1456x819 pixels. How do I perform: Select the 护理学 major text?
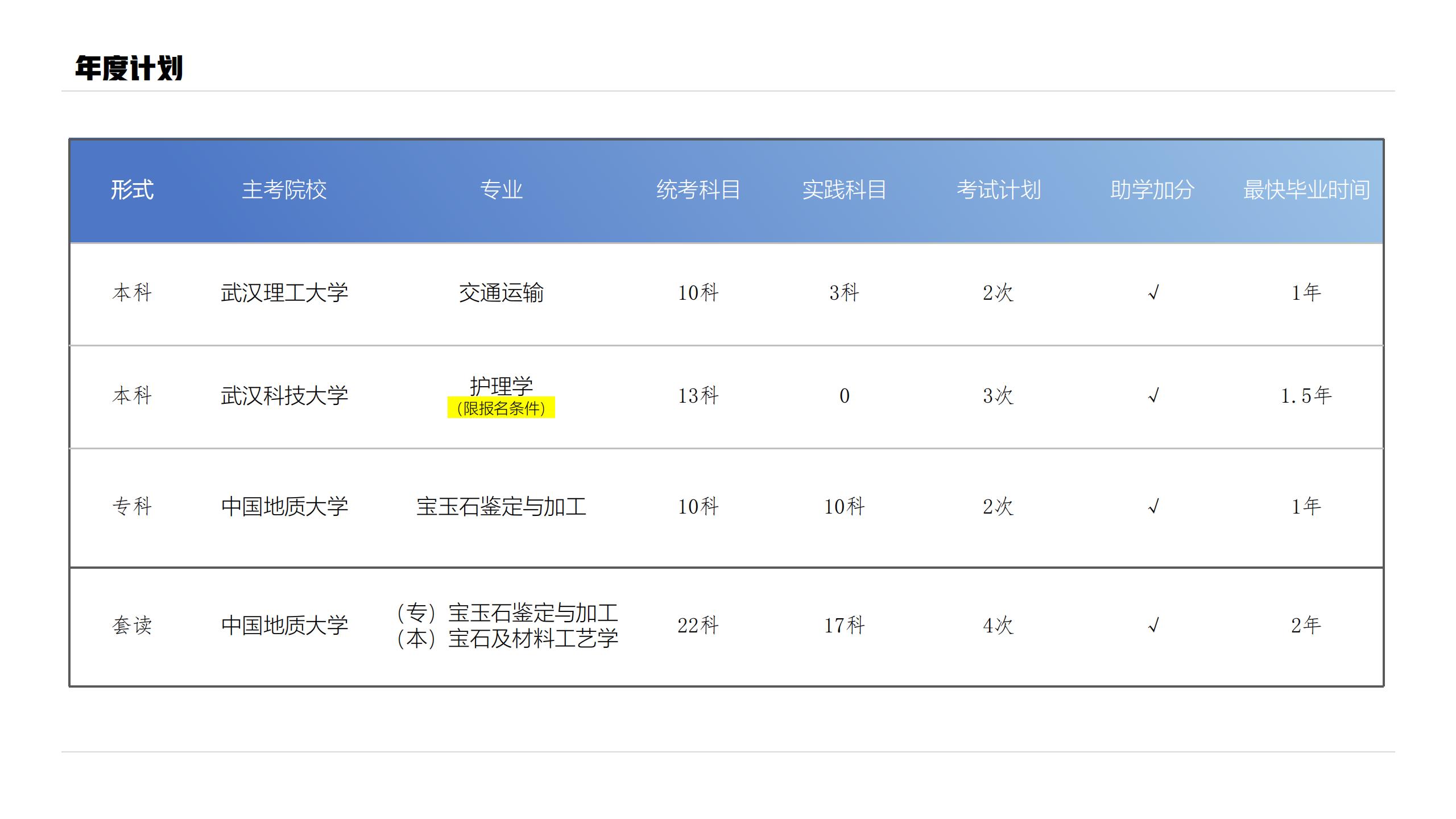(x=501, y=386)
